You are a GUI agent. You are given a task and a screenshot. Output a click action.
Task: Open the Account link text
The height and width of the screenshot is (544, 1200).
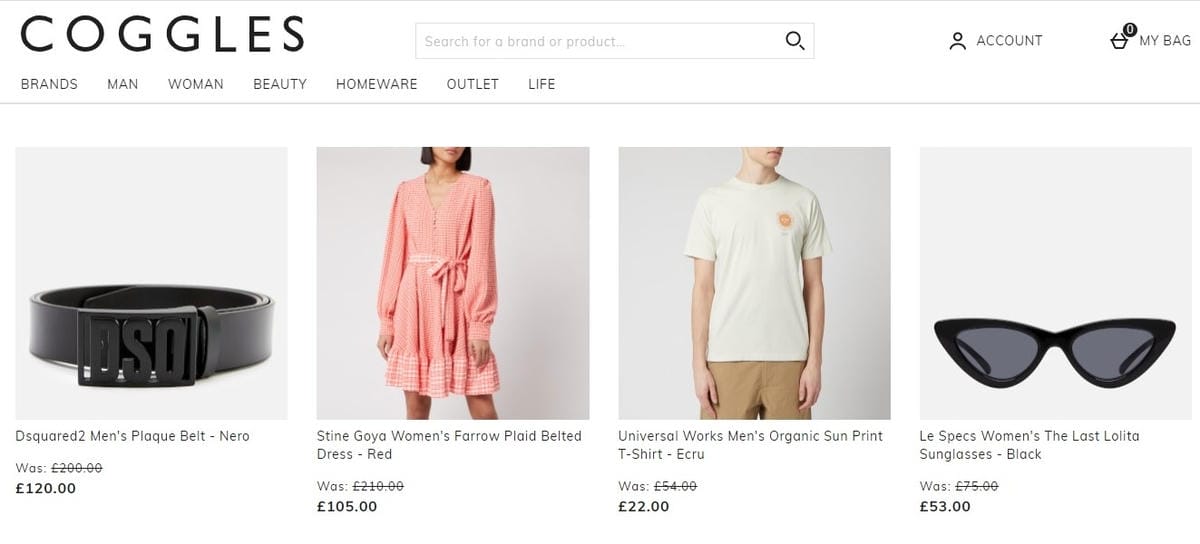click(x=1009, y=41)
